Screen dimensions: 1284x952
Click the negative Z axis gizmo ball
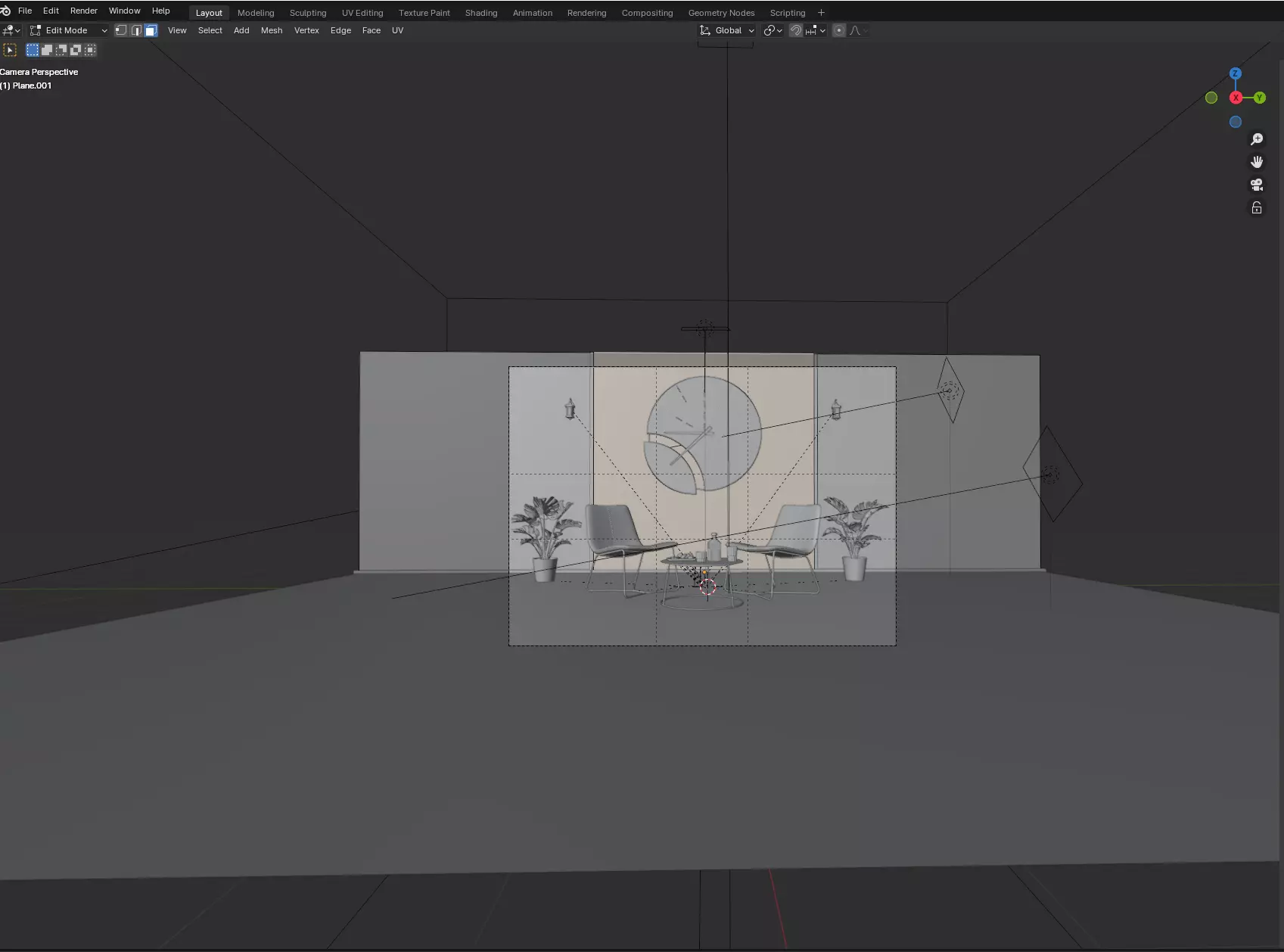coord(1236,122)
